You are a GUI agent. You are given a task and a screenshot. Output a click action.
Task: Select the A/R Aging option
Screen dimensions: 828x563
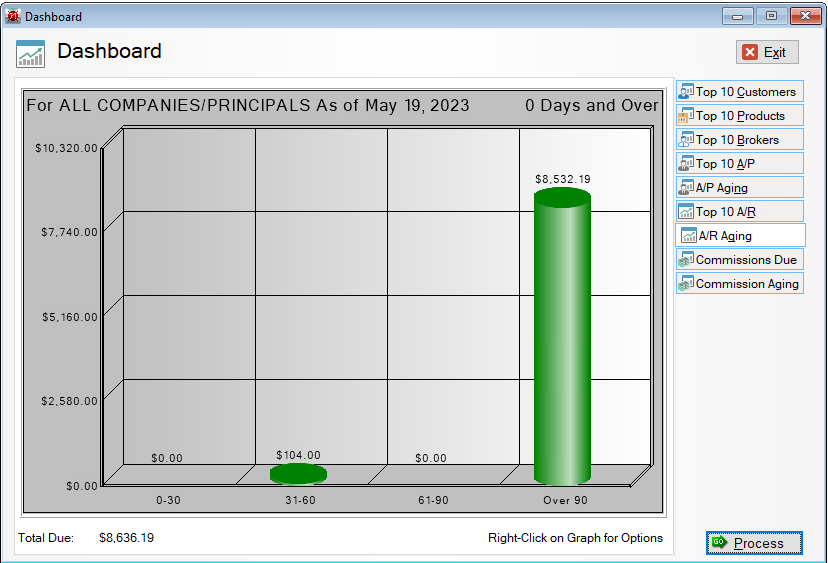(740, 236)
